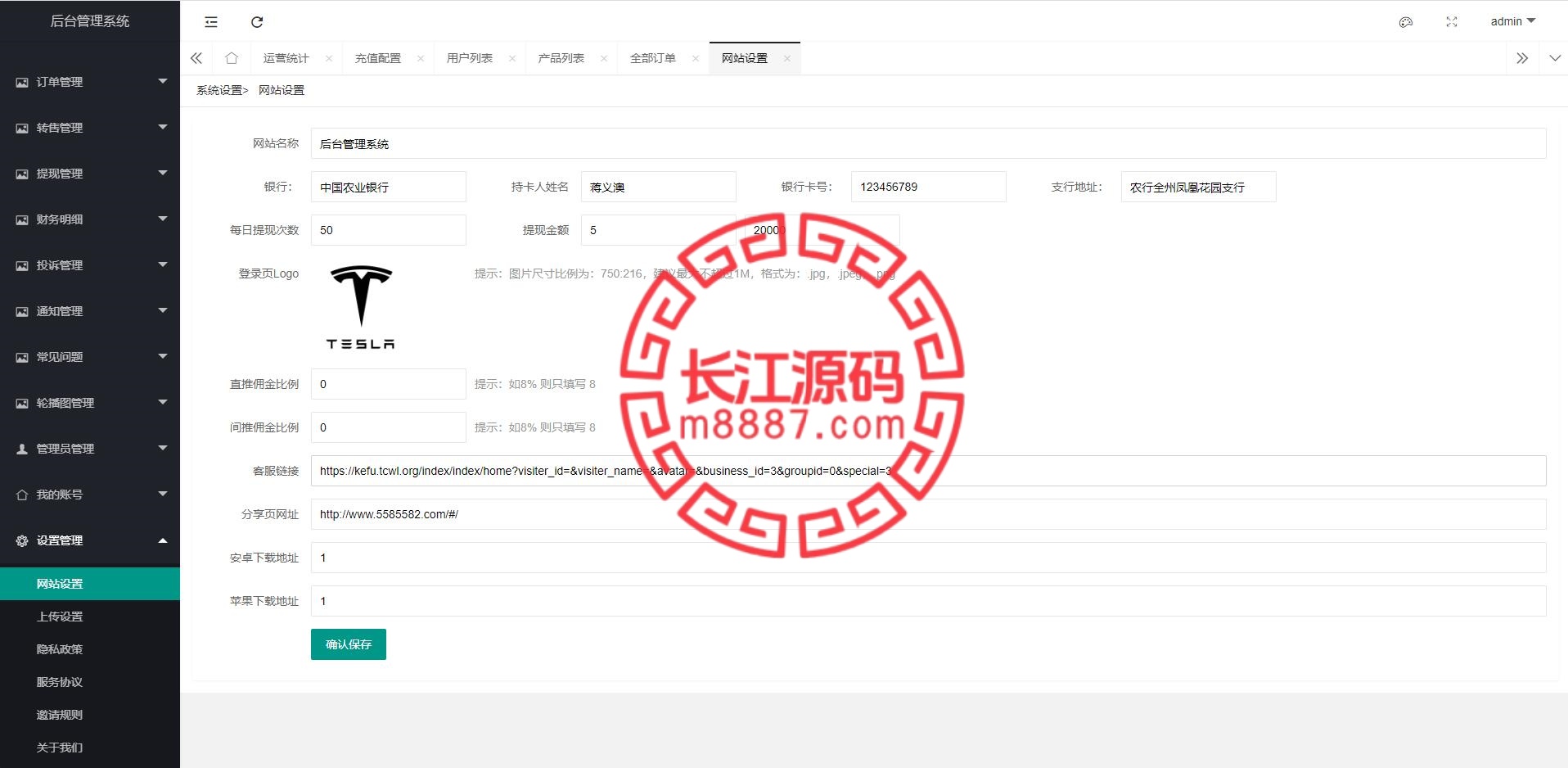The image size is (1568, 768).
Task: Open the theme palette icon
Action: click(1406, 22)
